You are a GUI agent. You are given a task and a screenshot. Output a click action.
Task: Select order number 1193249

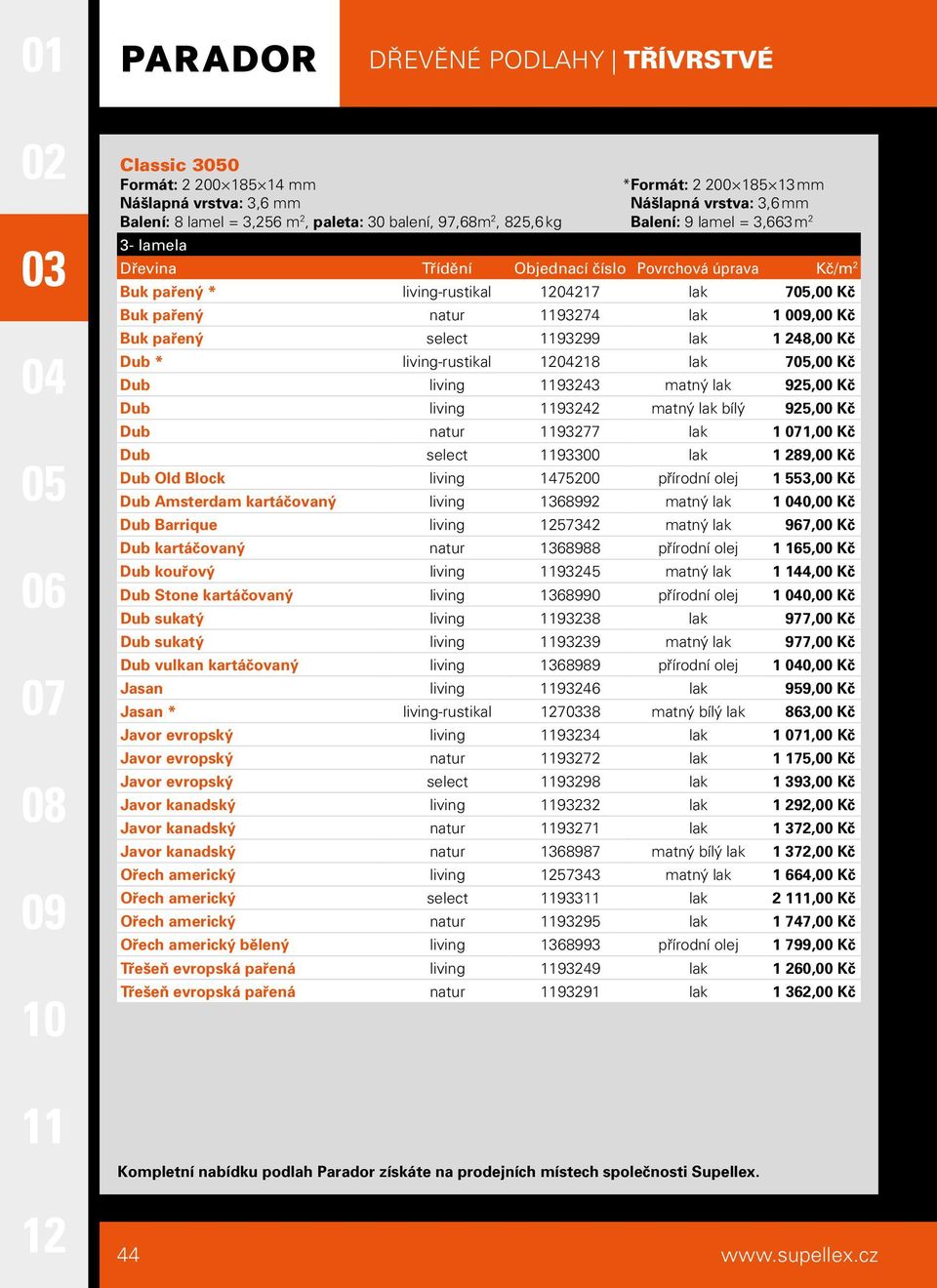570,969
